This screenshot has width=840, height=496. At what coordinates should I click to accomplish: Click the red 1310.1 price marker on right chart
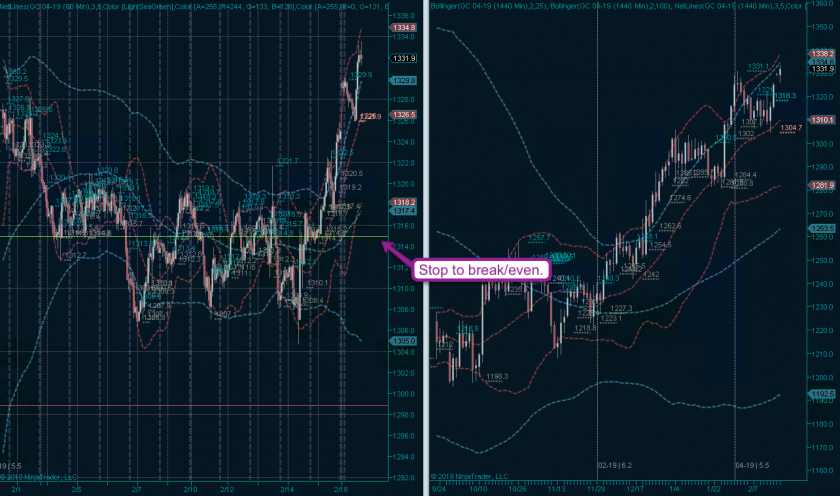tap(822, 120)
